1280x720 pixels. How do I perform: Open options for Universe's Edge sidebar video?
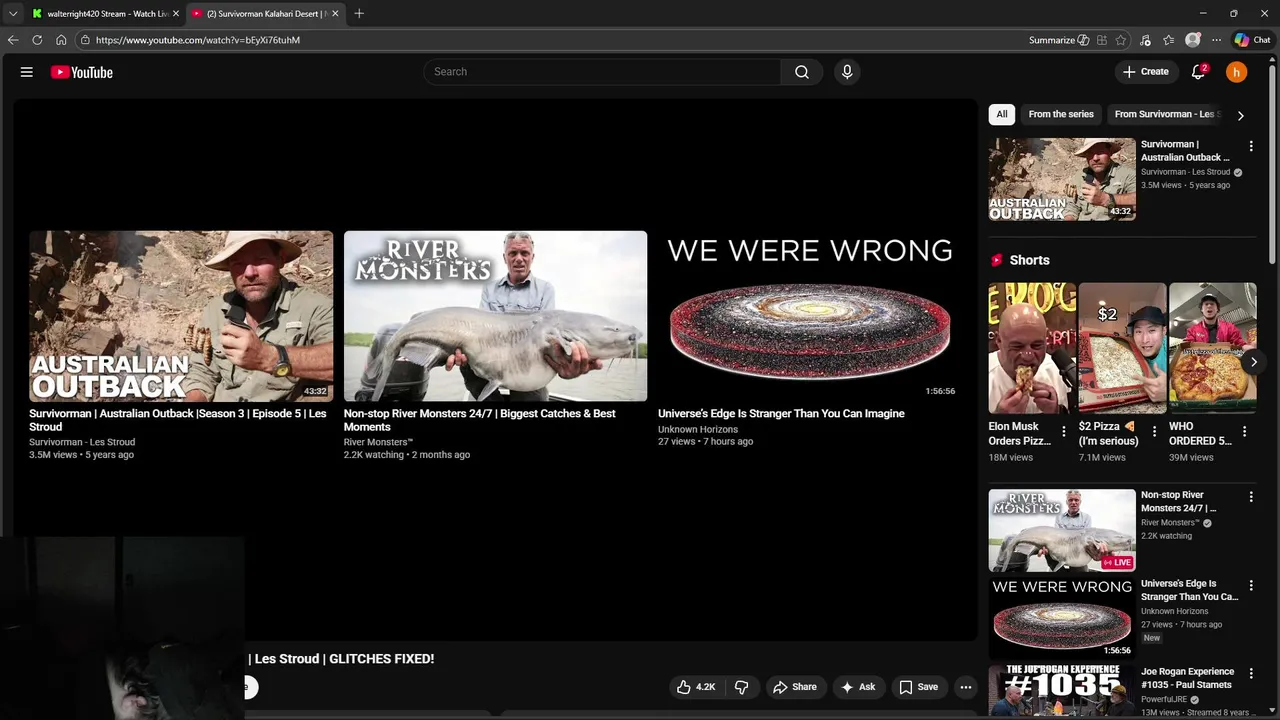[x=1250, y=586]
